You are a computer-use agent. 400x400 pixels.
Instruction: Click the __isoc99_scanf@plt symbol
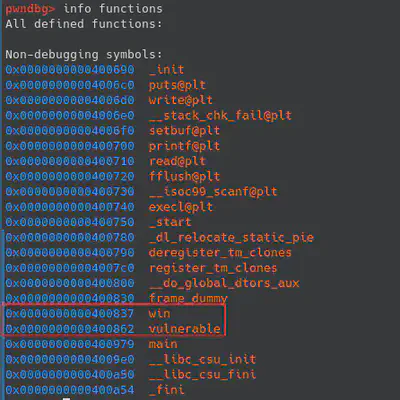(x=213, y=192)
